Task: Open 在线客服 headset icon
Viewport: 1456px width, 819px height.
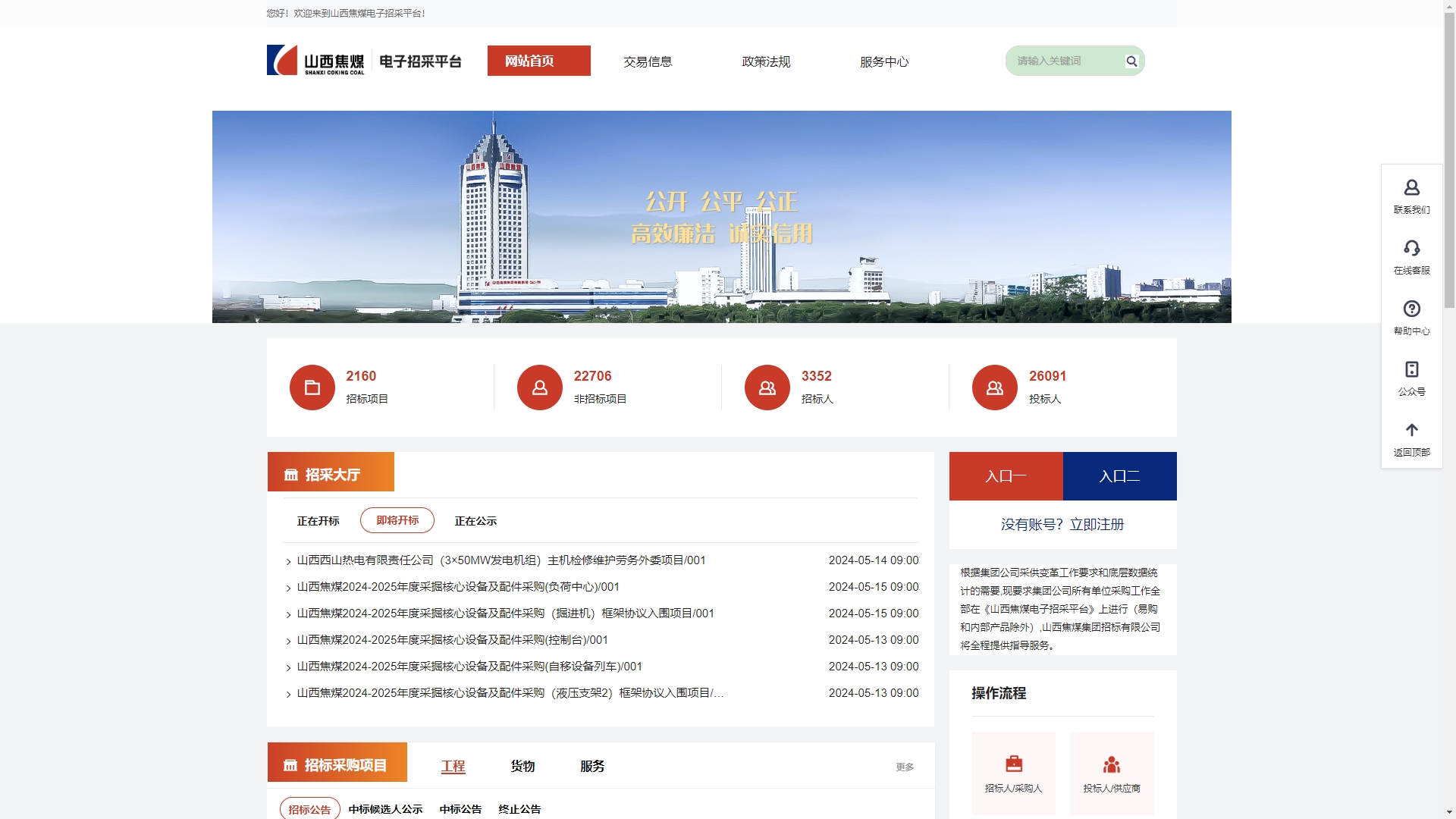Action: 1411,249
